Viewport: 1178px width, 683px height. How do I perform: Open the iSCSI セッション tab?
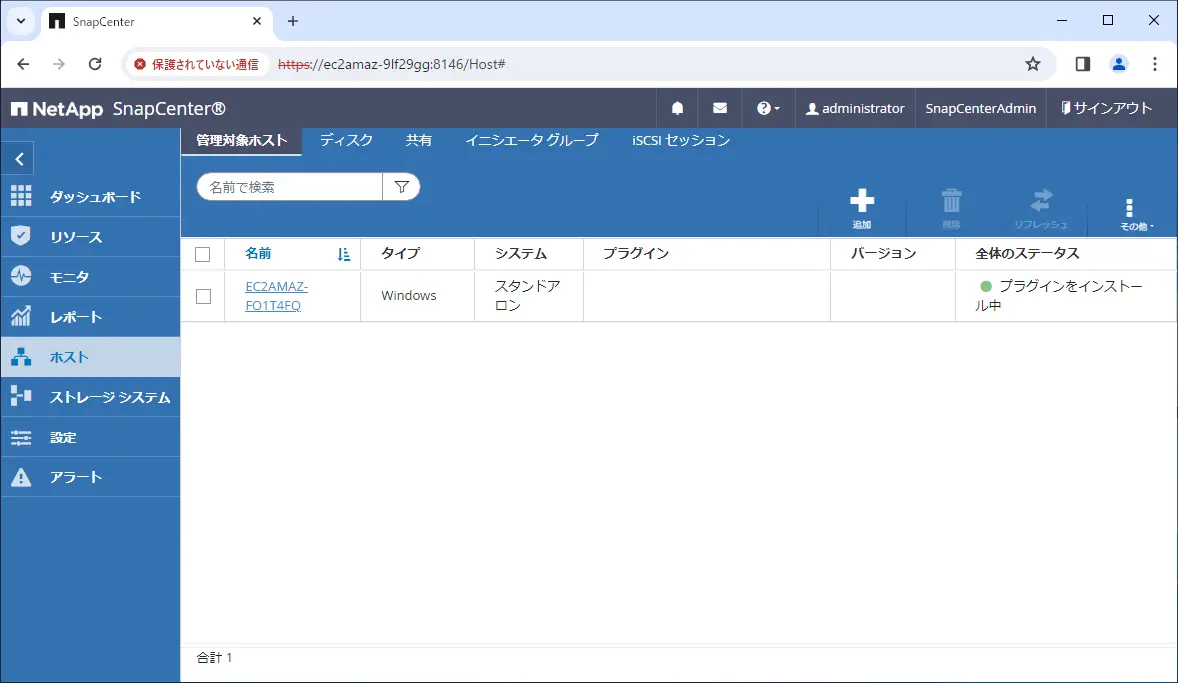tap(681, 141)
